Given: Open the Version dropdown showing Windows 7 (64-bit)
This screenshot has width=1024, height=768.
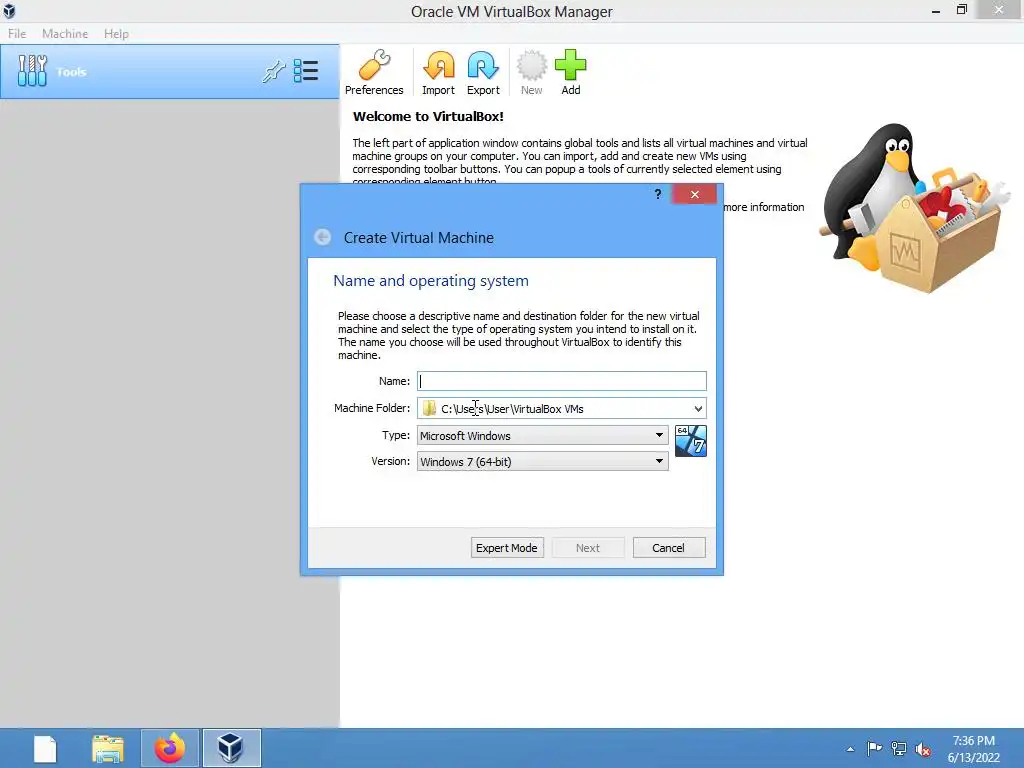Looking at the screenshot, I should click(543, 461).
